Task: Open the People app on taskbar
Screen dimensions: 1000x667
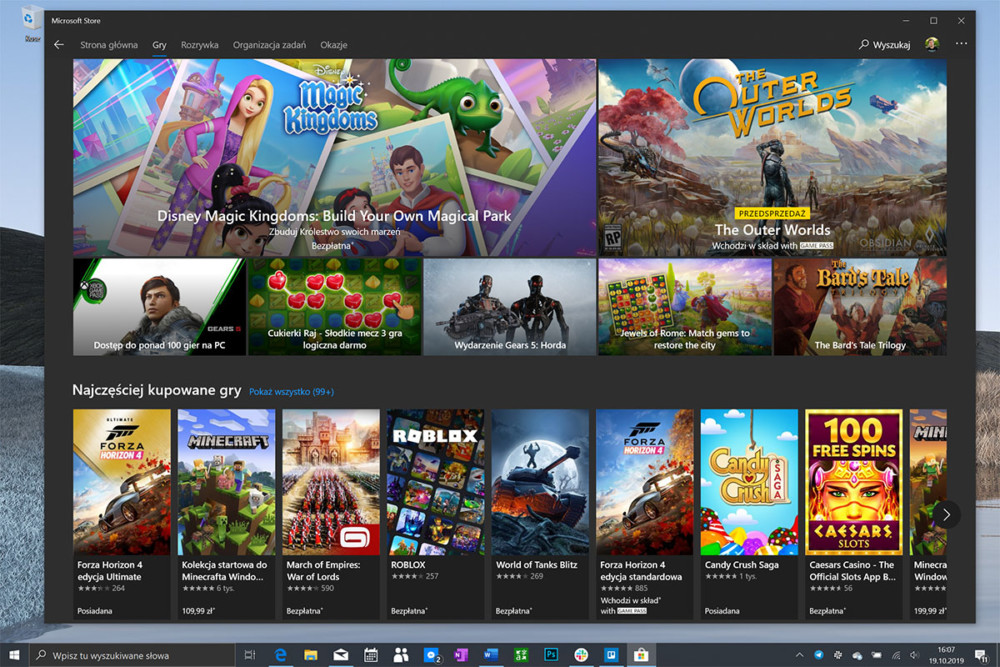Action: 401,655
